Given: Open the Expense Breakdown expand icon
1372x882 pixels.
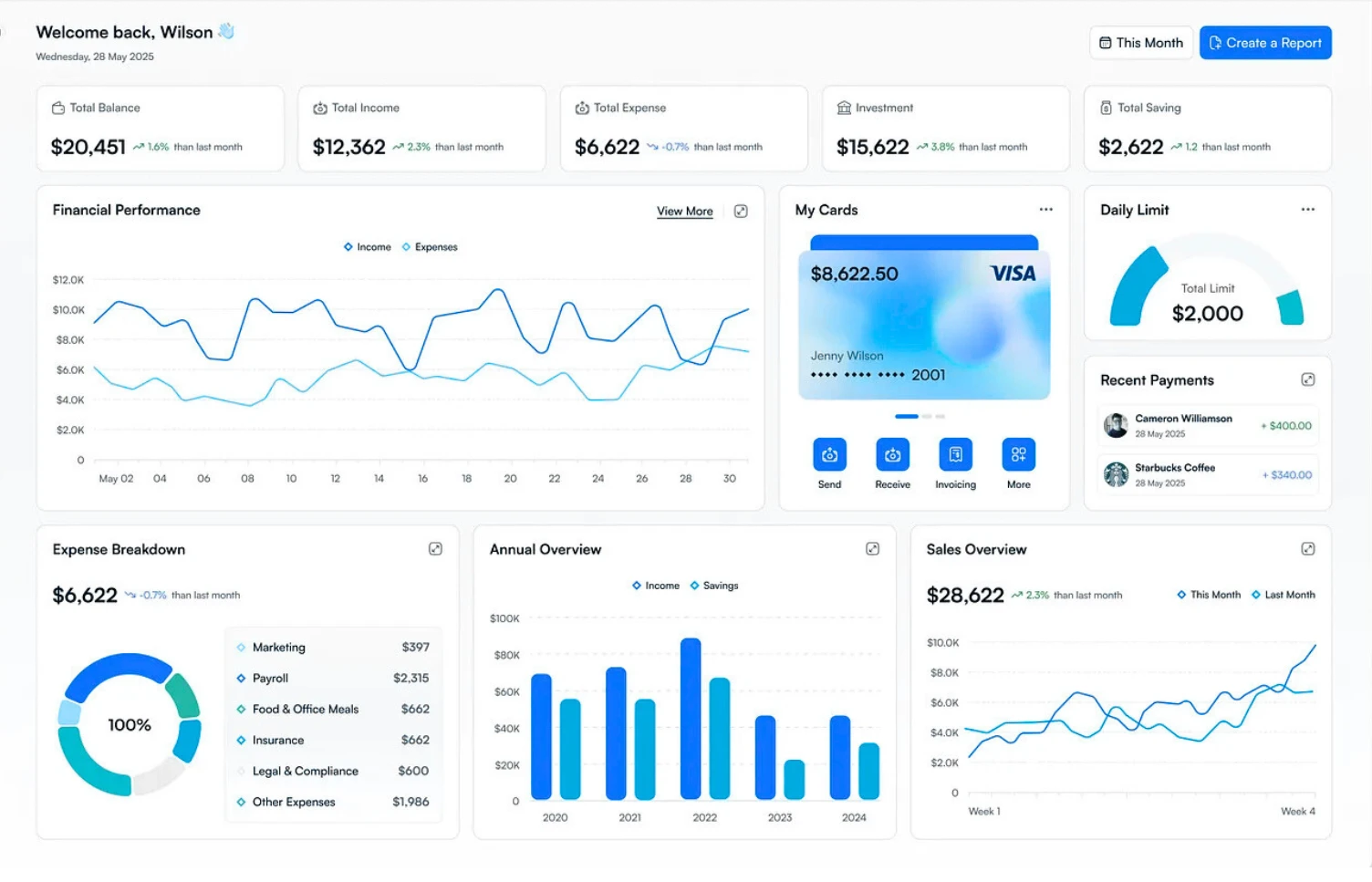Looking at the screenshot, I should (435, 548).
